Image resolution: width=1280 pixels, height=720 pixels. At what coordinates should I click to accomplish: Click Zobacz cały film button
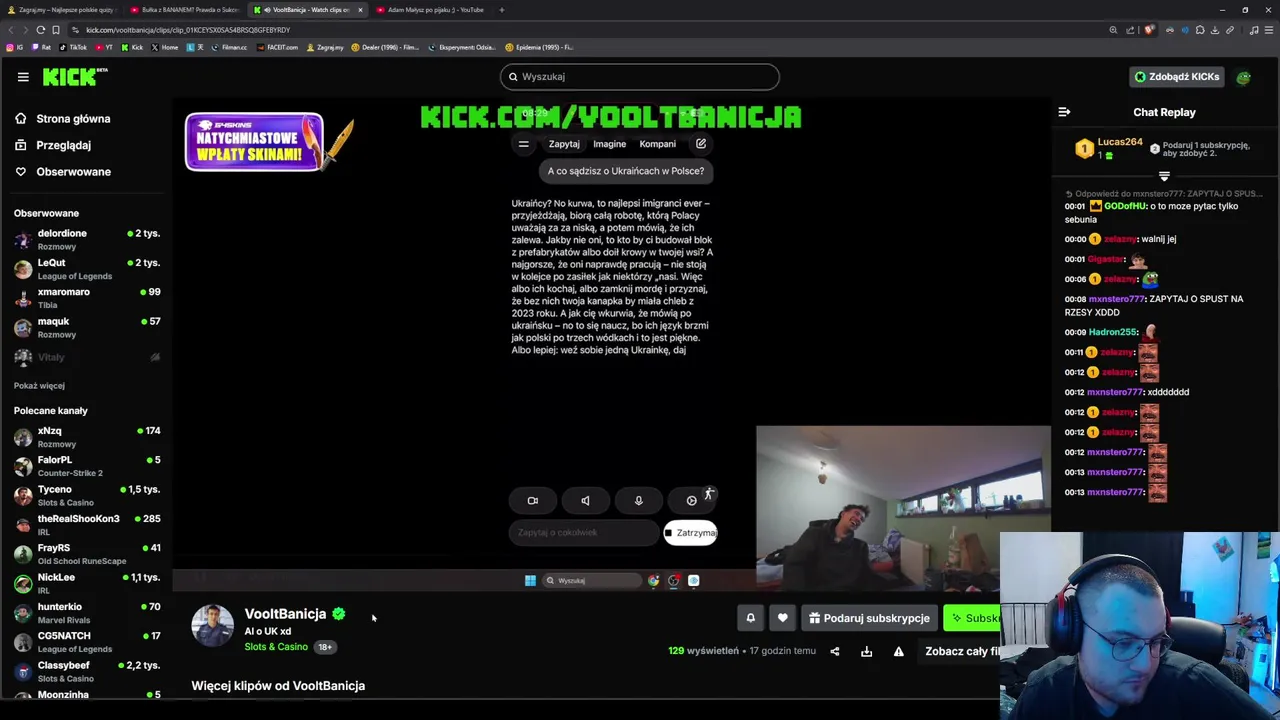coord(962,651)
